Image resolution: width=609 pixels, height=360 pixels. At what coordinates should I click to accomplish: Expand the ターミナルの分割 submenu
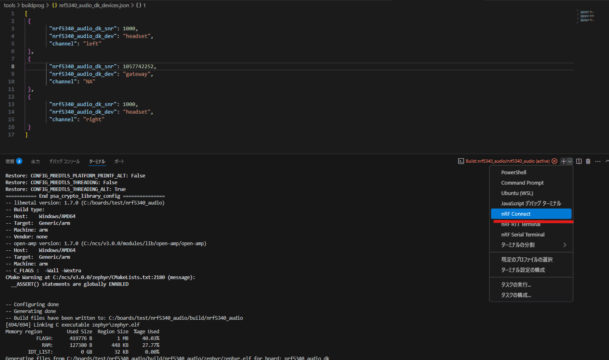531,245
